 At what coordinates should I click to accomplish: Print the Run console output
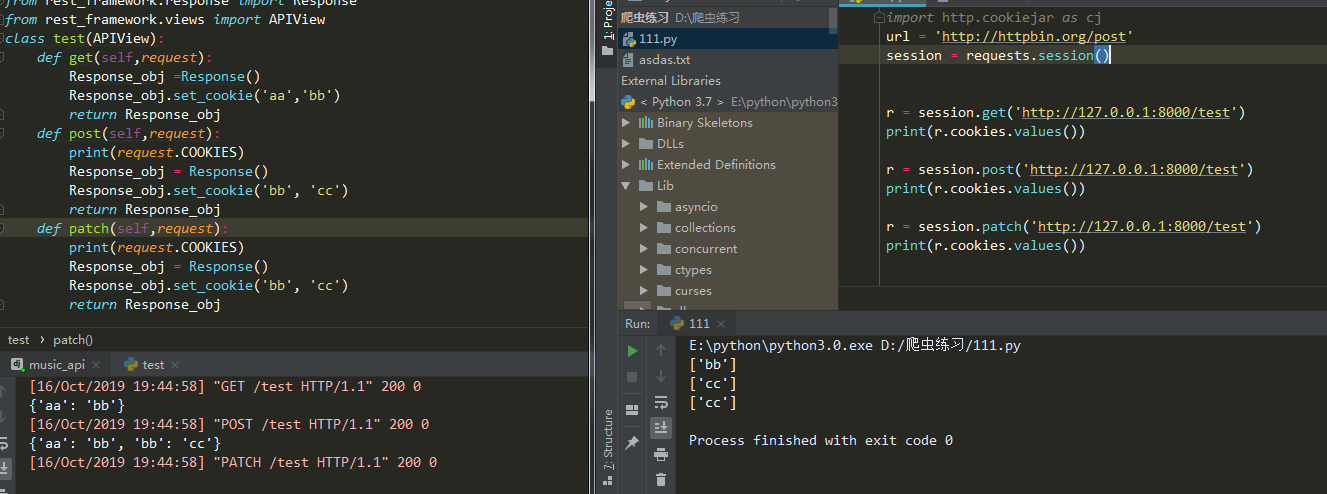tap(661, 455)
